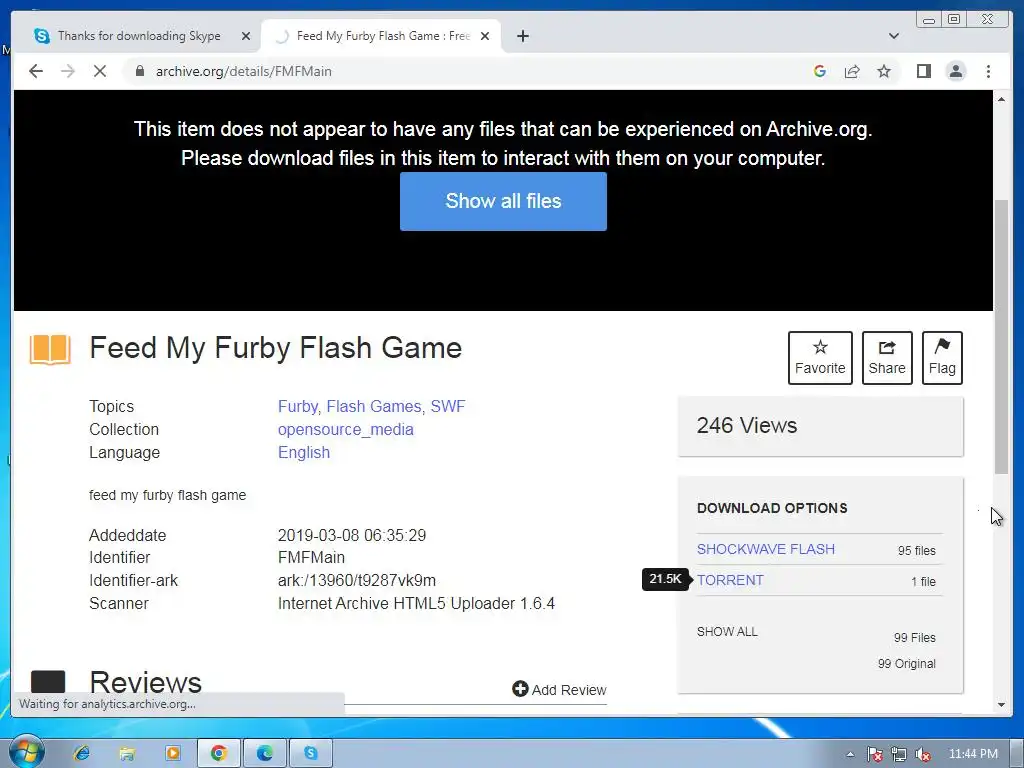Viewport: 1024px width, 768px height.
Task: Click the page scrollbar up arrow
Action: tap(1001, 99)
